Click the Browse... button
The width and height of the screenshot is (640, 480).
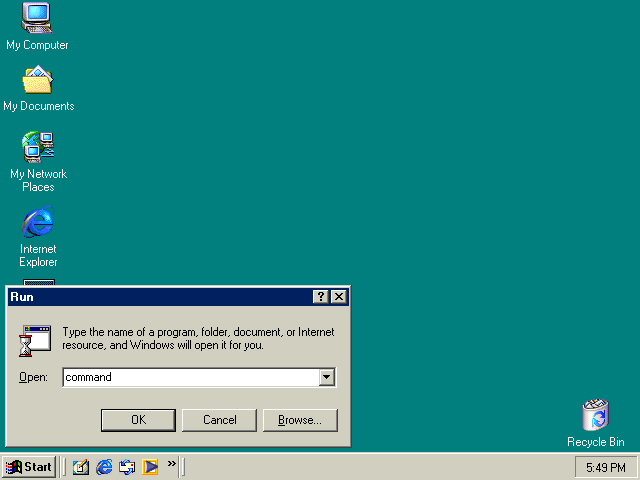pos(300,420)
